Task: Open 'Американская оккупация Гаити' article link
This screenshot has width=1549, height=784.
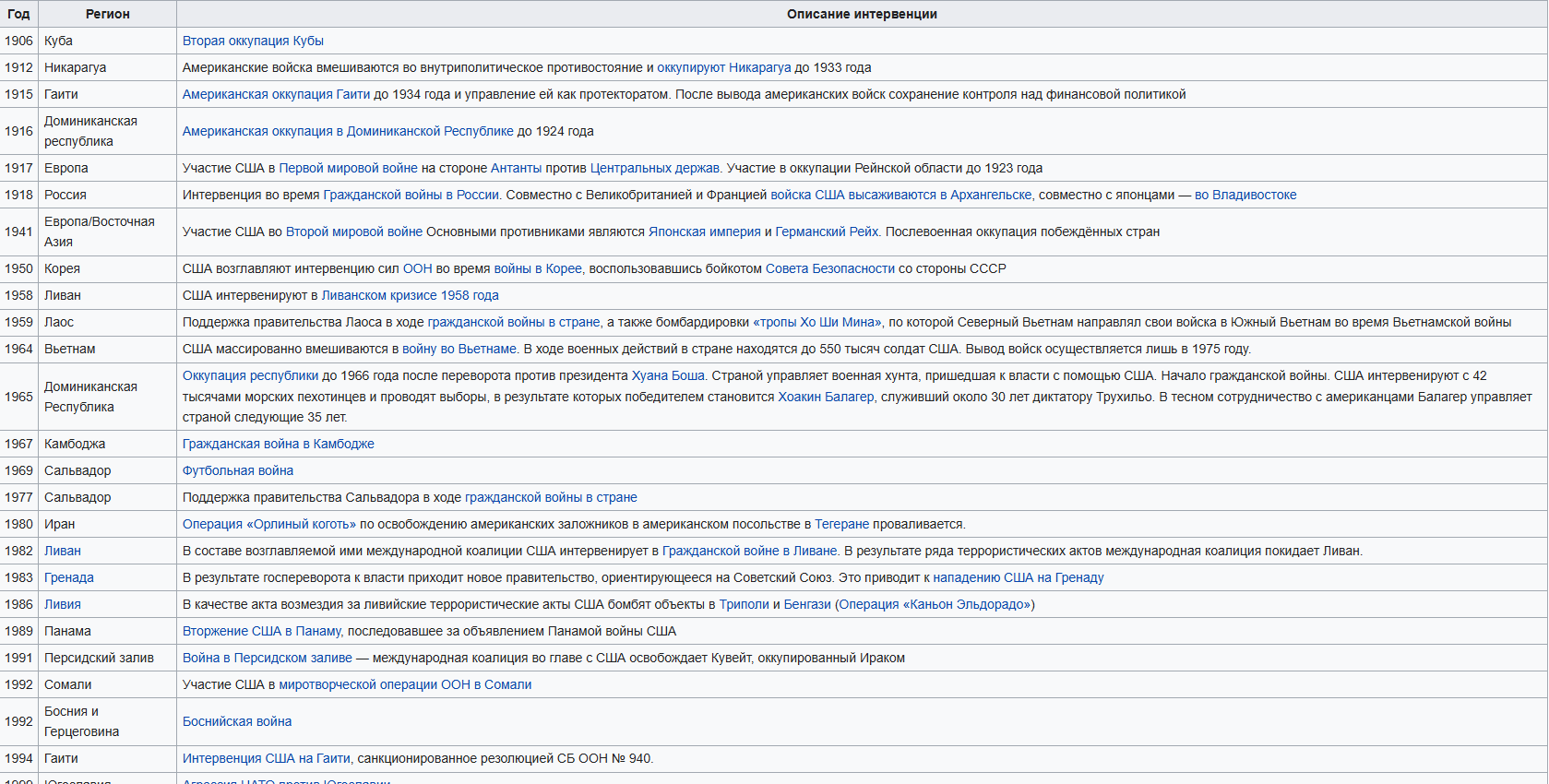Action: [276, 94]
